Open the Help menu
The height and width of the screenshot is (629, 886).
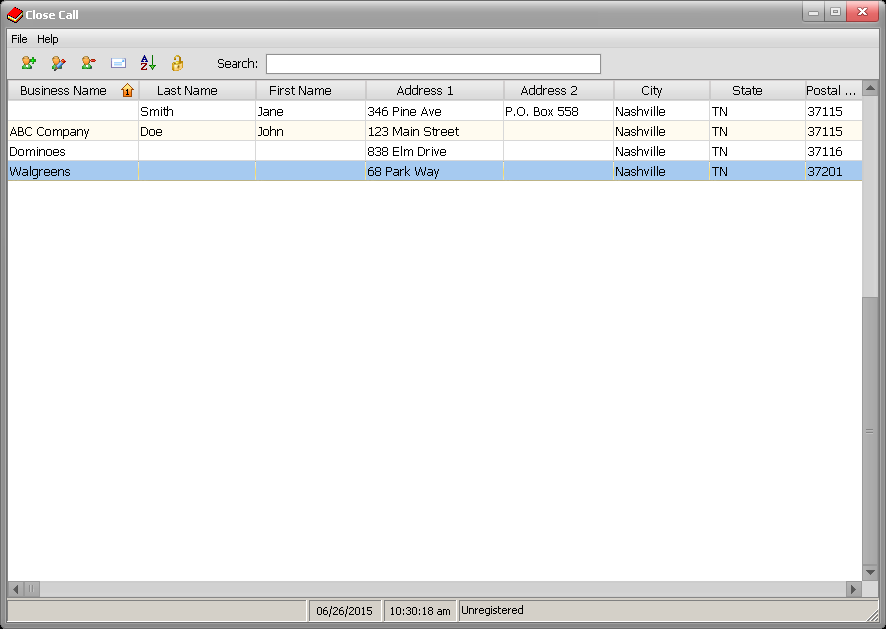[x=48, y=39]
